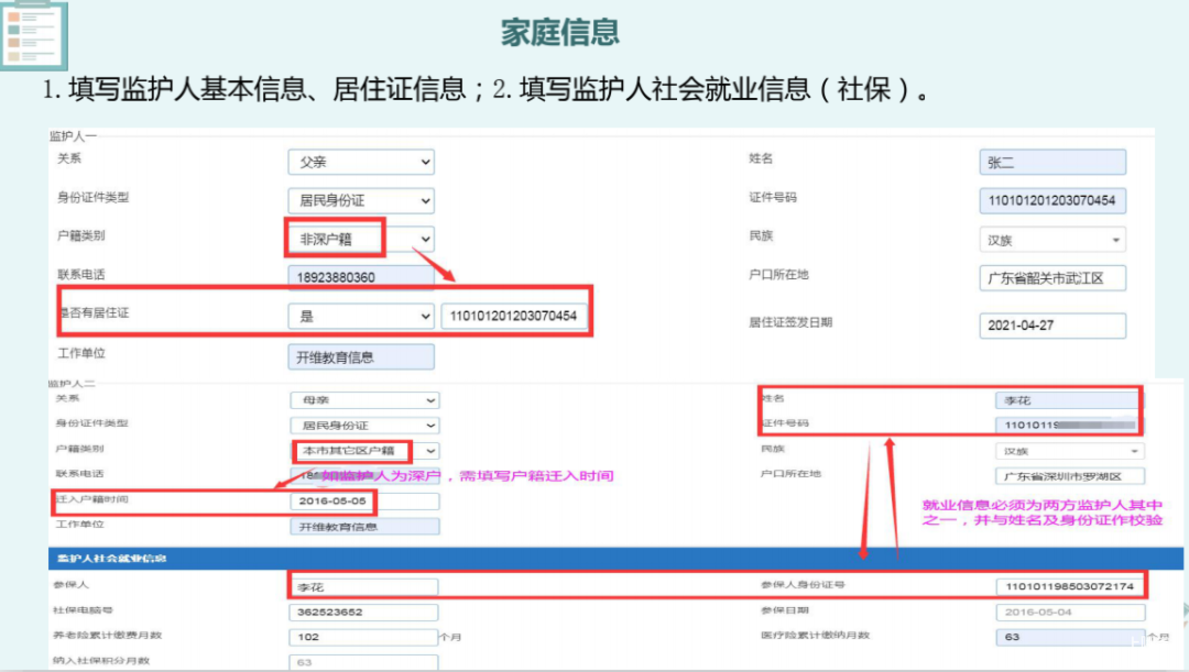Open guardian two's 身份证件类型 dropdown

pos(364,425)
